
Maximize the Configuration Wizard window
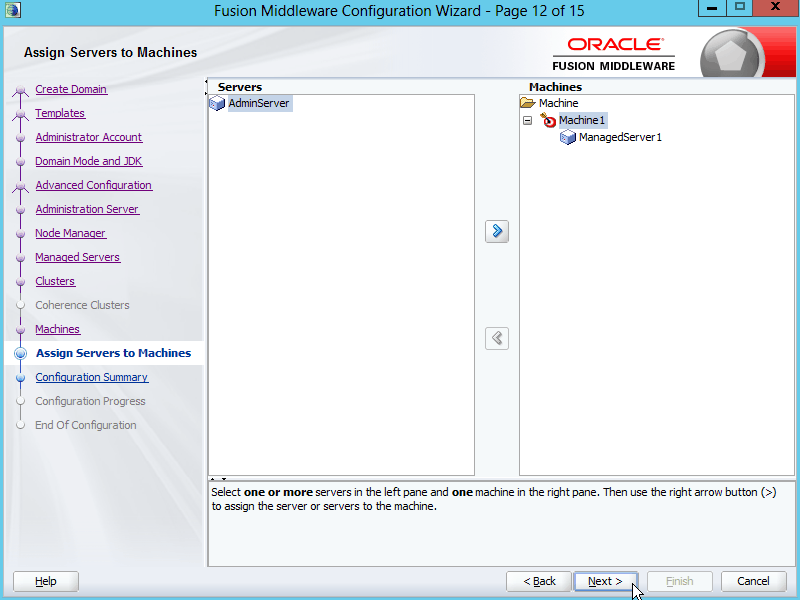[740, 8]
